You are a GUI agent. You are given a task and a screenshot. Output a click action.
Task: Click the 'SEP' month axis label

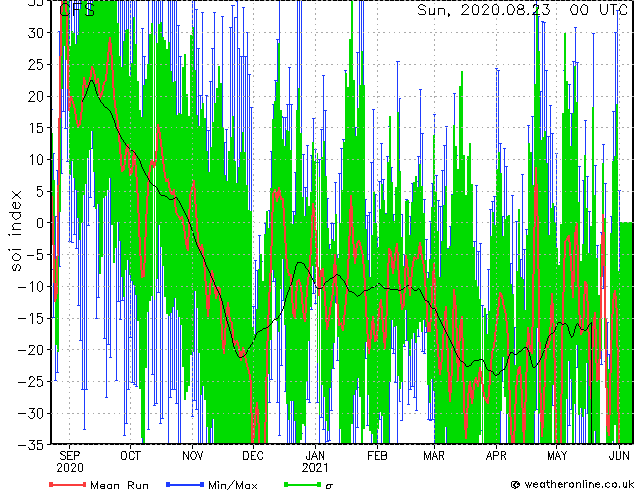pos(70,456)
